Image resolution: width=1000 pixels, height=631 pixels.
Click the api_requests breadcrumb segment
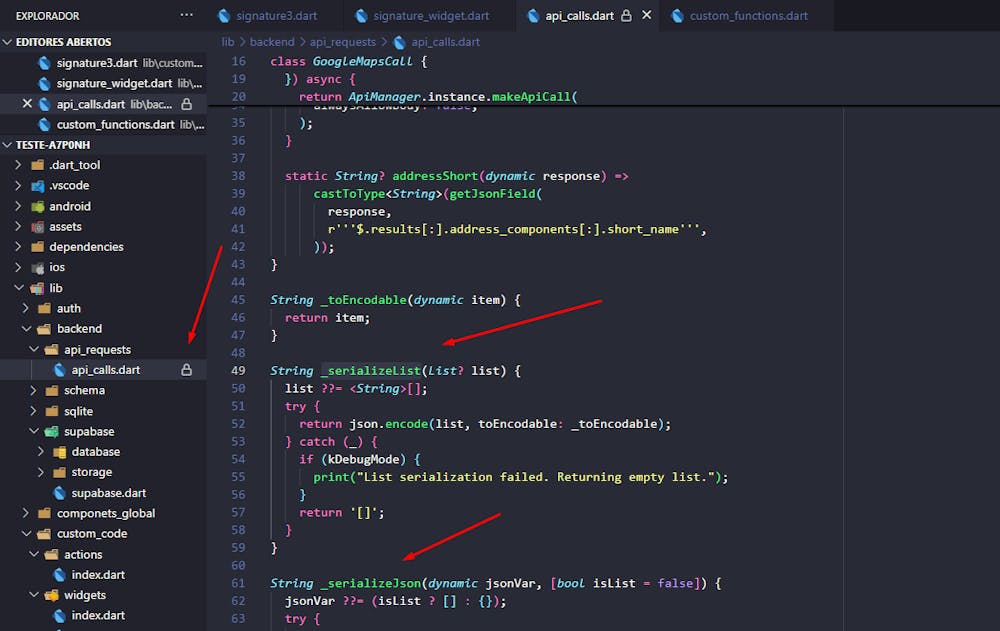[x=343, y=42]
